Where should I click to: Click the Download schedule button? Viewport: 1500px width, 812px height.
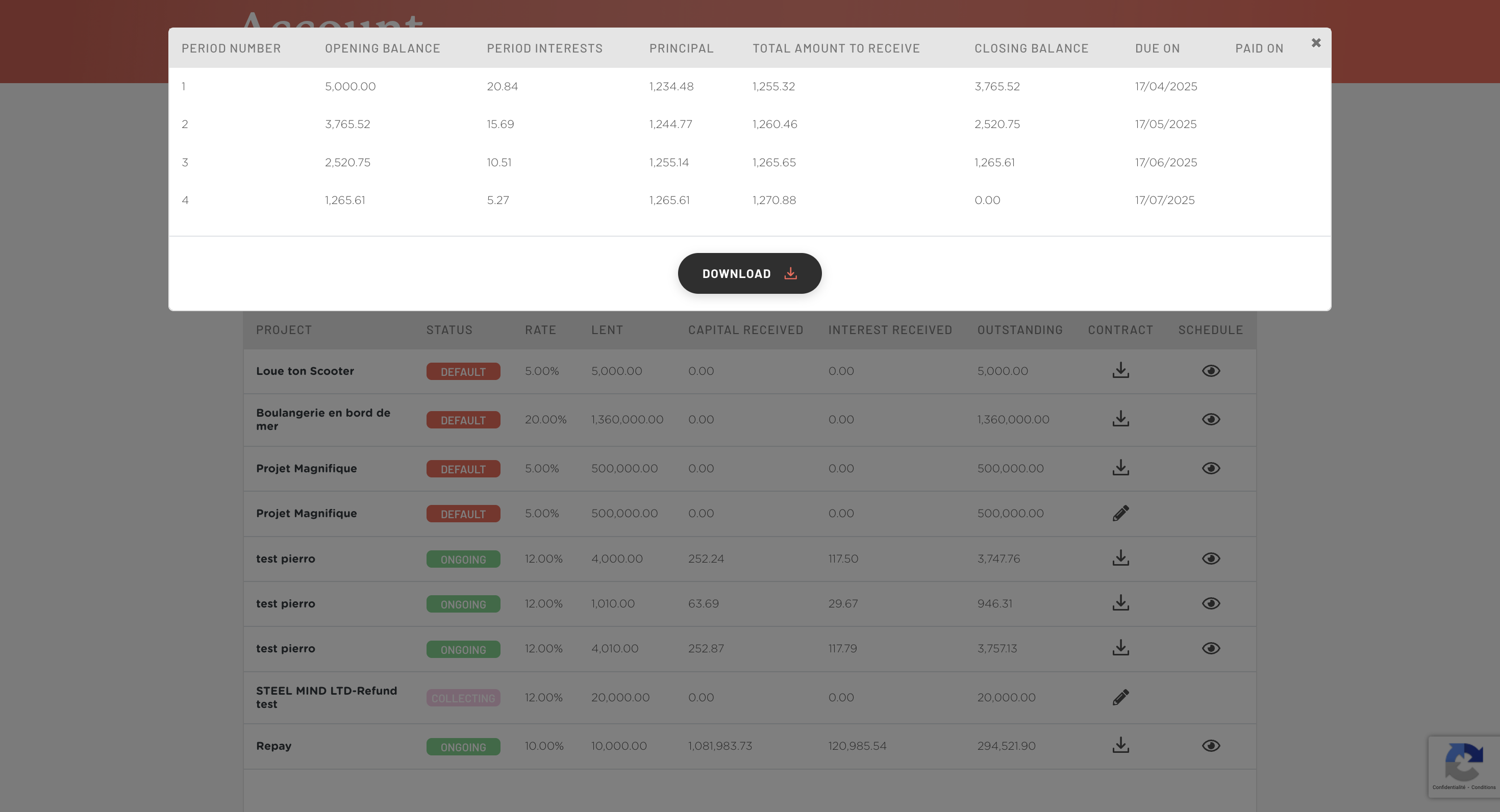pyautogui.click(x=749, y=273)
